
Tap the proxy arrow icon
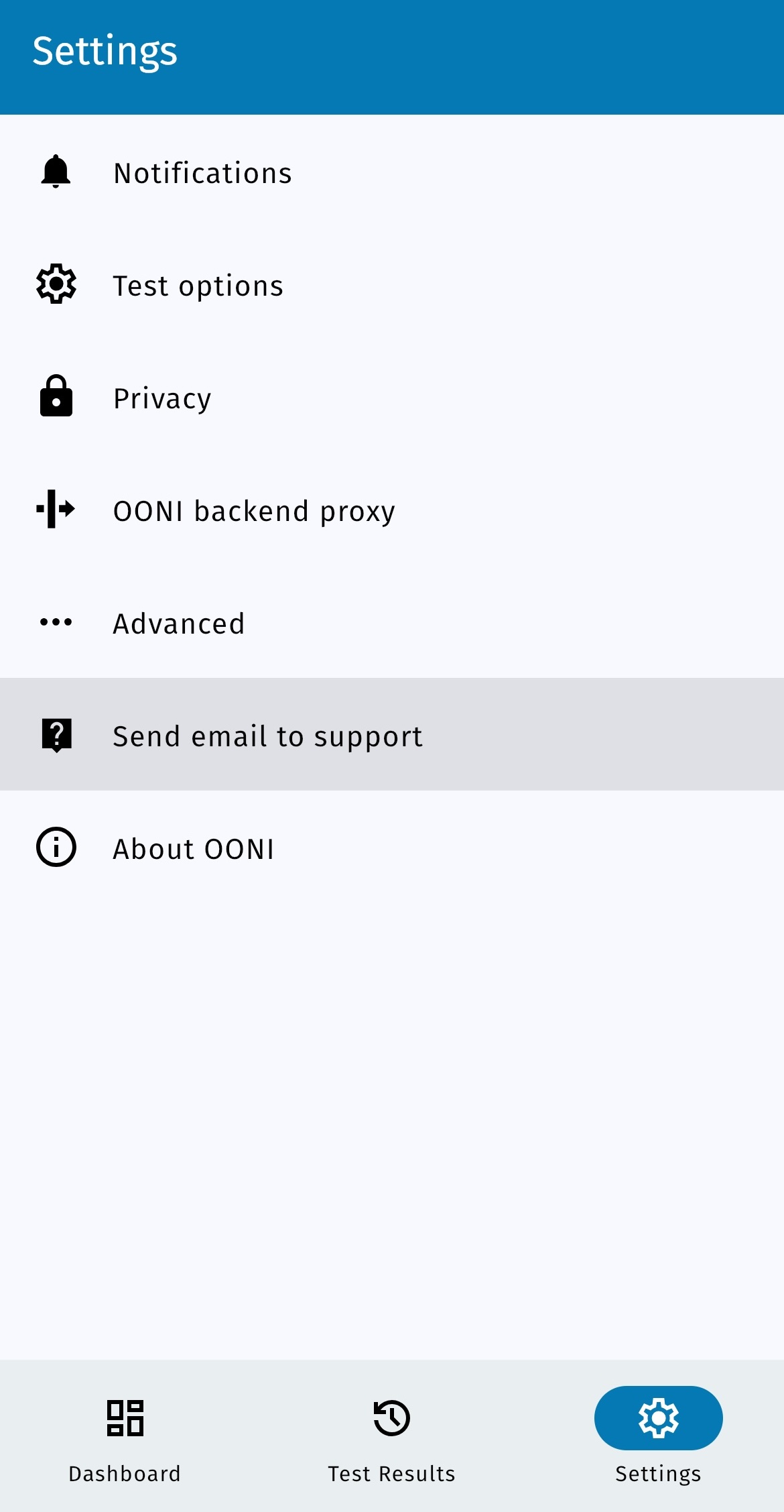56,509
